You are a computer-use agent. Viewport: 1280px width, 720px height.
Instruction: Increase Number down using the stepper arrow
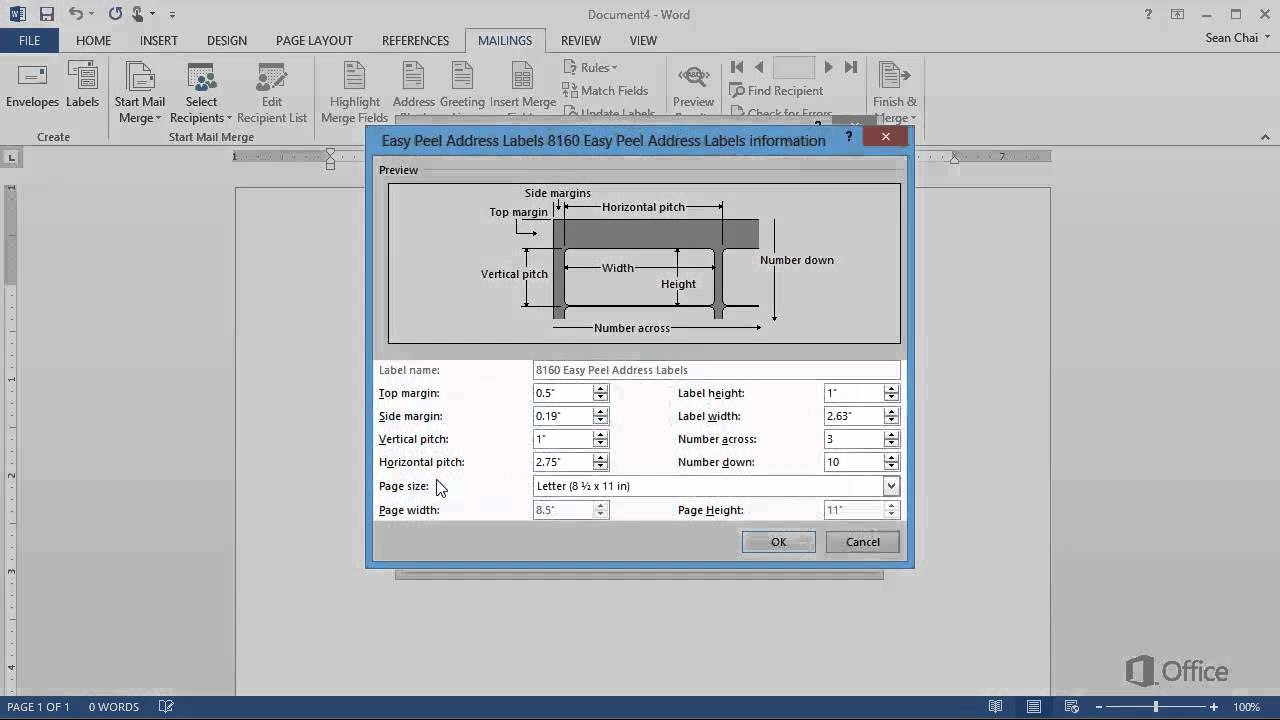coord(891,458)
